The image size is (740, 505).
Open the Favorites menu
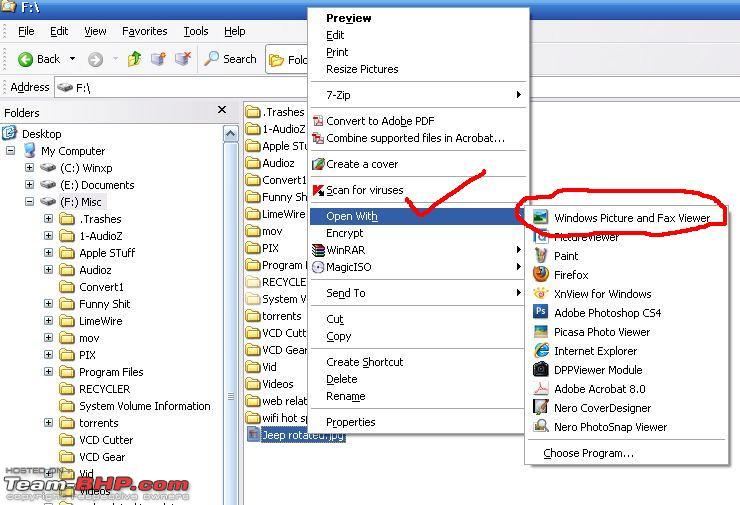[x=144, y=31]
